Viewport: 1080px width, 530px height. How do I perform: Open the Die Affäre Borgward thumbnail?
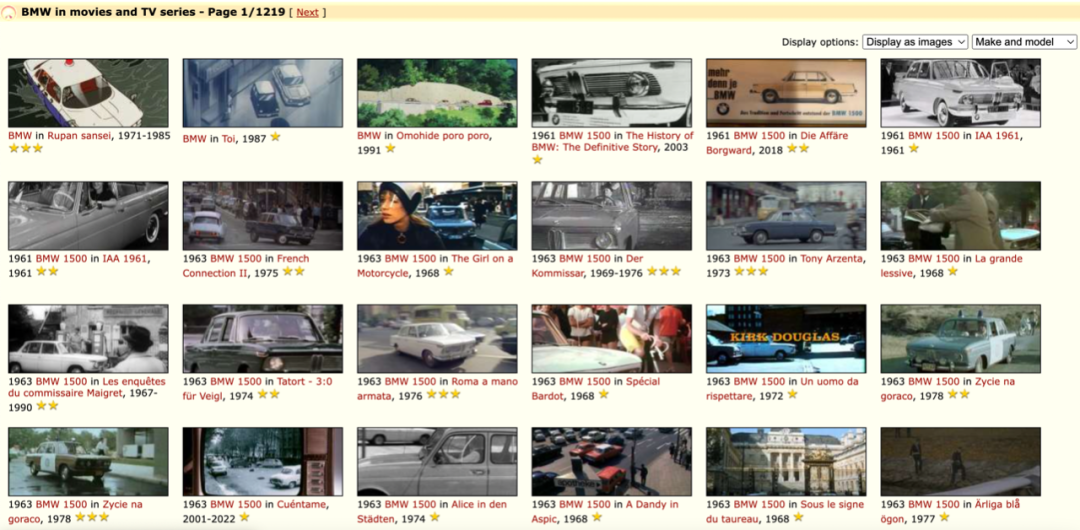click(786, 93)
